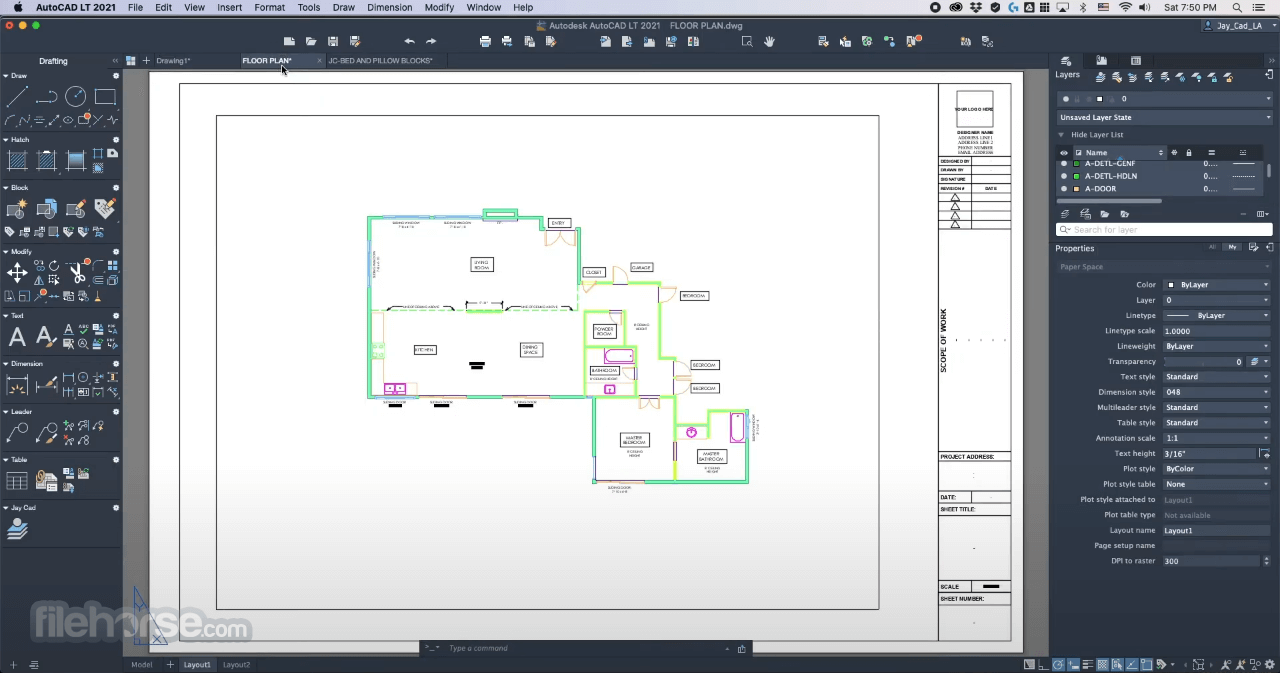This screenshot has height=673, width=1280.
Task: Switch to JC-BED AND PILLOW BLOCKS tab
Action: tap(380, 61)
